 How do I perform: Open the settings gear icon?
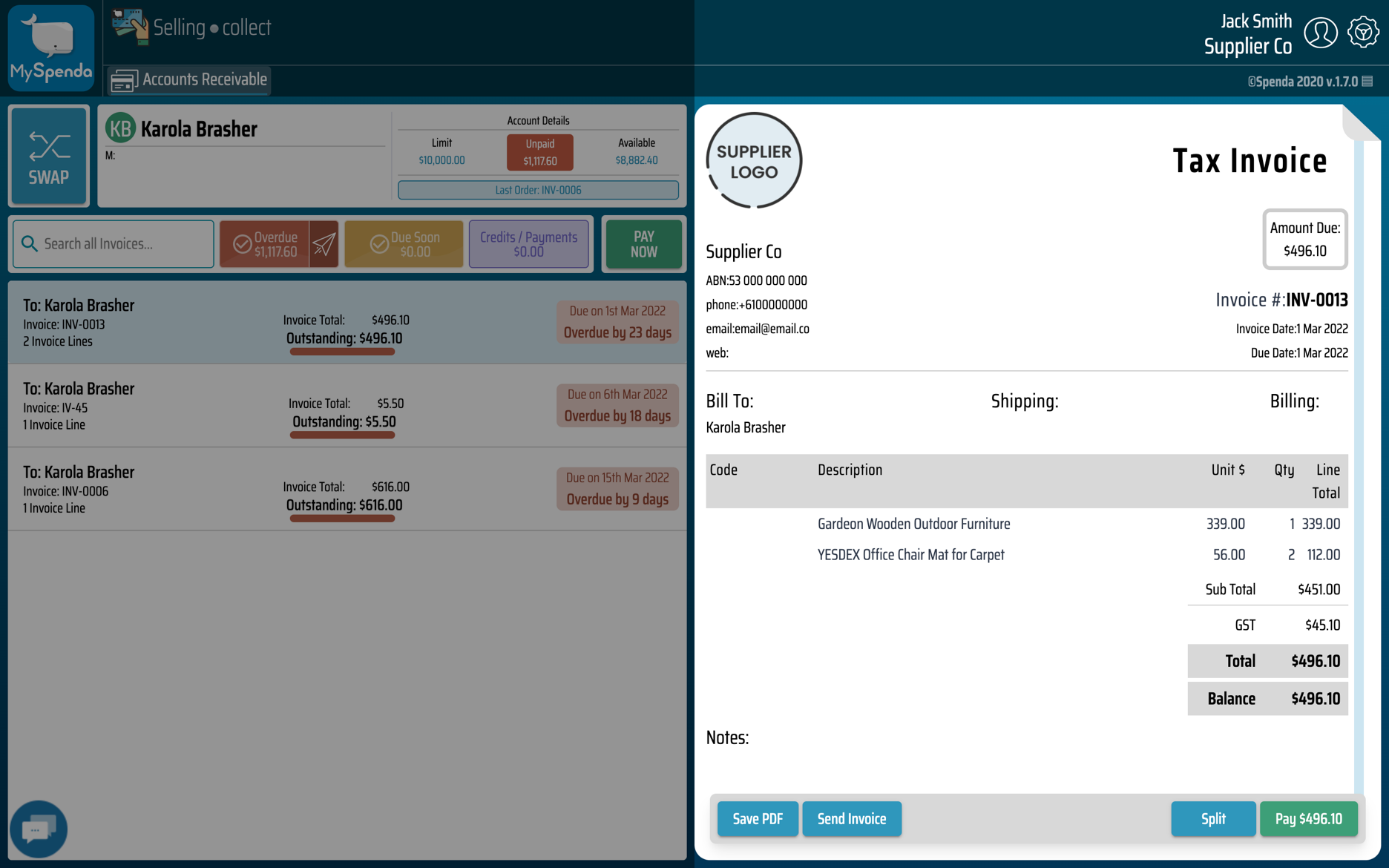tap(1363, 33)
